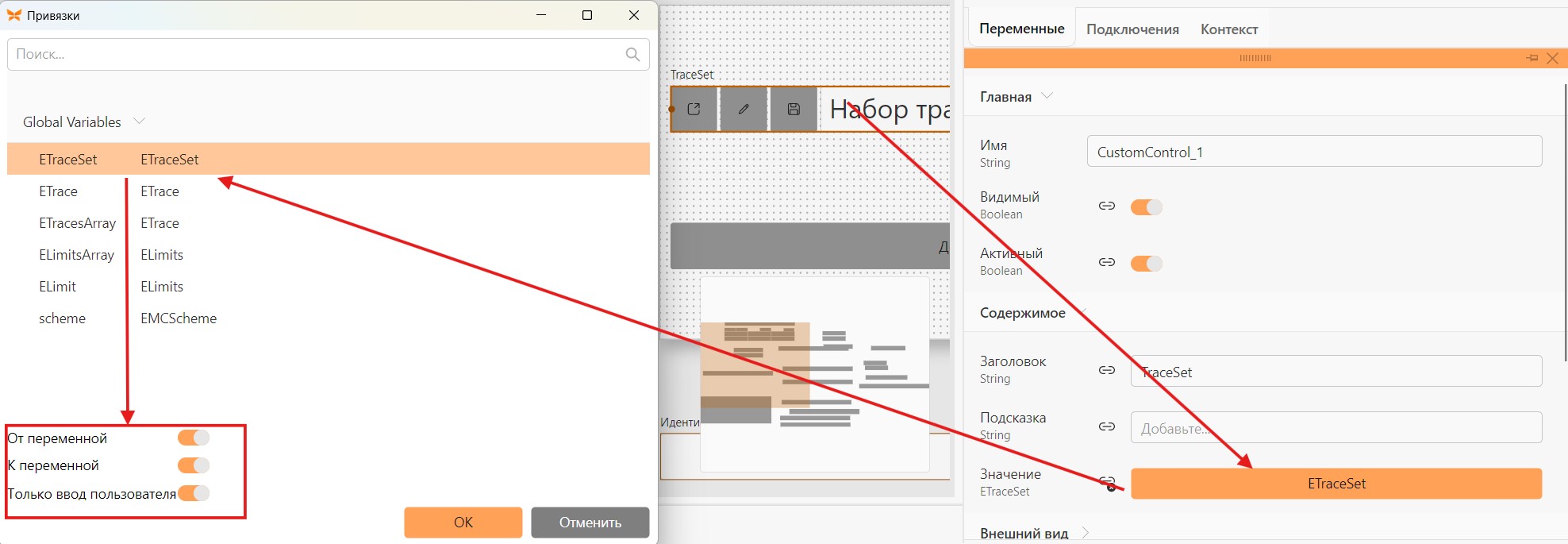Click the pencil edit icon on TraceSet control
This screenshot has height=544, width=1568.
click(x=744, y=109)
